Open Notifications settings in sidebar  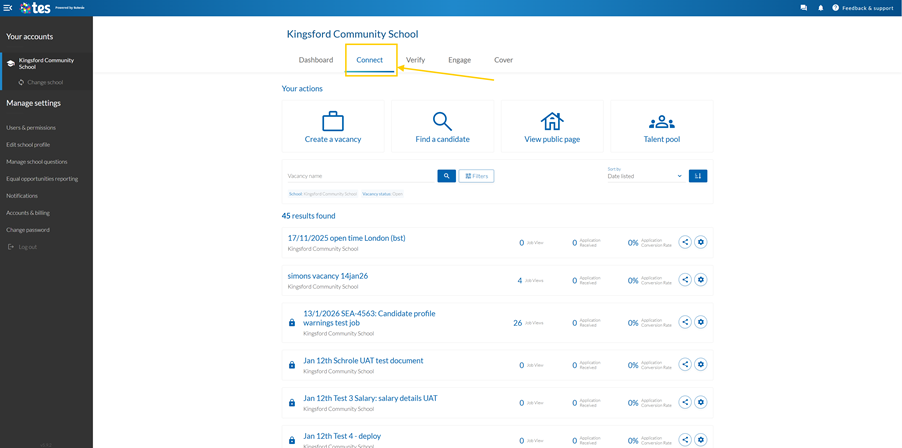click(22, 196)
